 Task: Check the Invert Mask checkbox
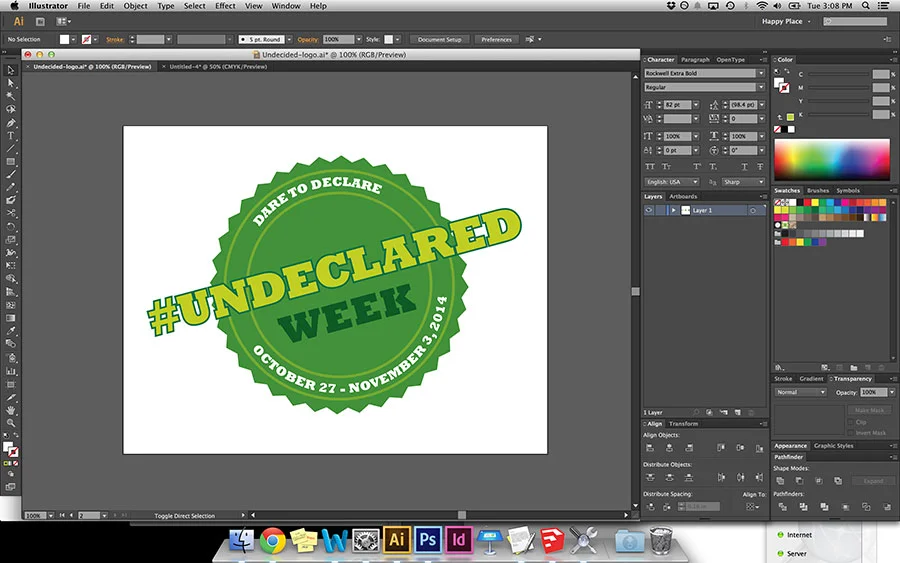click(x=851, y=433)
